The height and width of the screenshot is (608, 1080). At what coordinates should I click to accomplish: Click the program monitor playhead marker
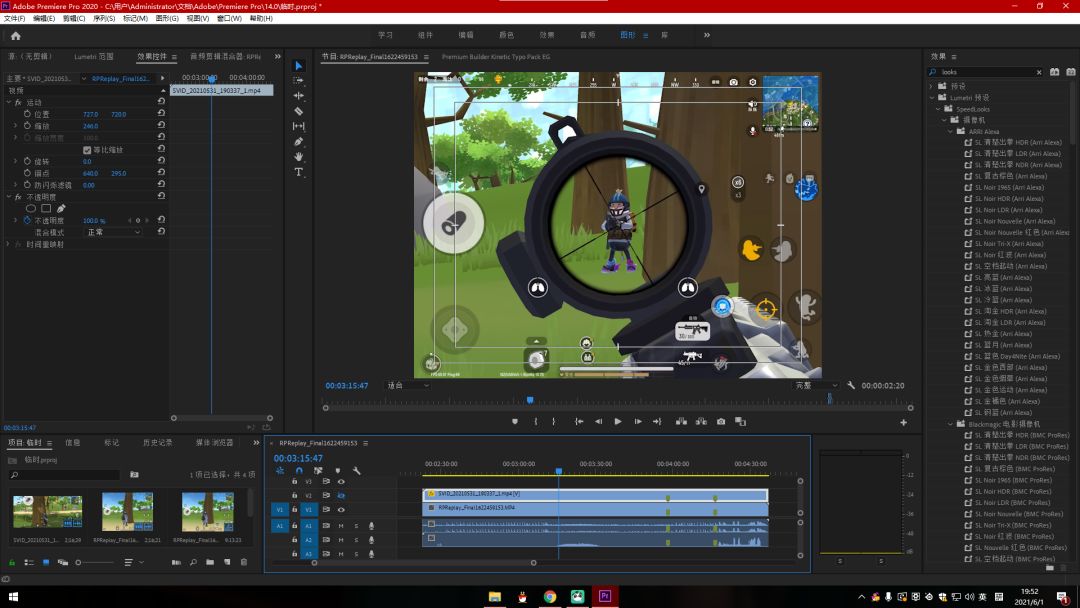coord(530,399)
